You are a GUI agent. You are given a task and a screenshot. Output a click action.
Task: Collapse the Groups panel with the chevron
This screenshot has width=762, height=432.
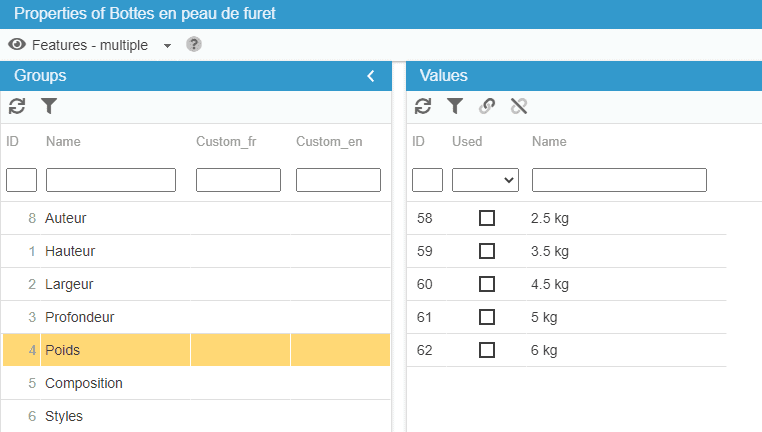(371, 76)
